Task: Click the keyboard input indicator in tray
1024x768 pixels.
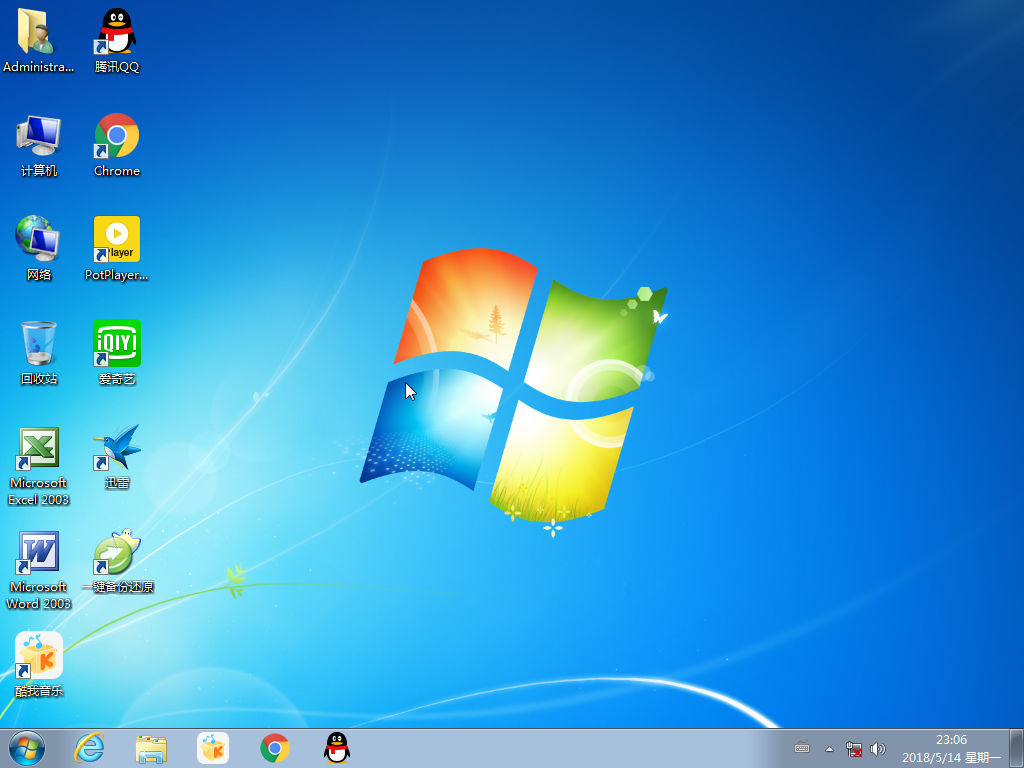Action: 802,748
